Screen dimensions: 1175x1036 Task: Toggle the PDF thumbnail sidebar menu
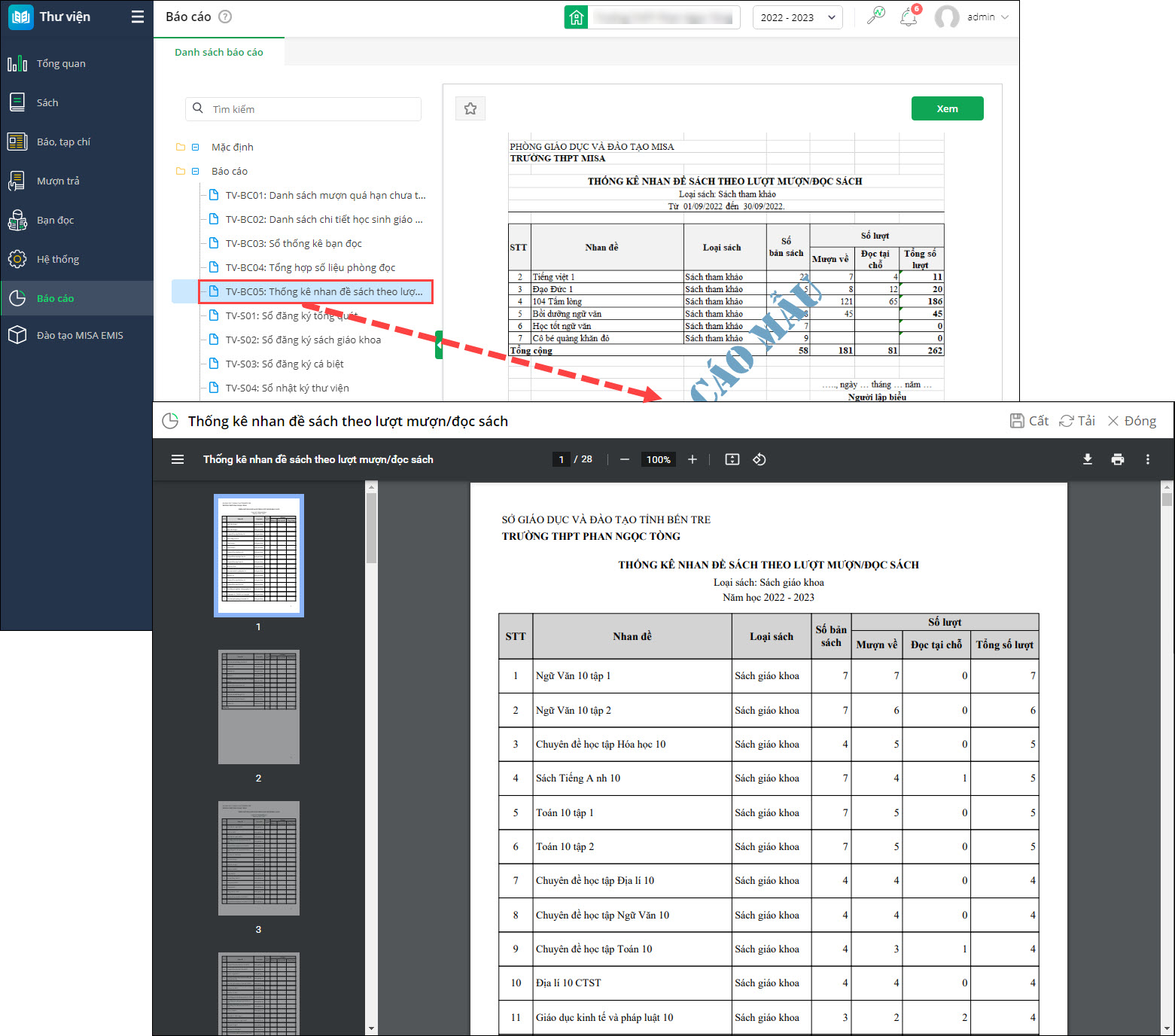[178, 459]
